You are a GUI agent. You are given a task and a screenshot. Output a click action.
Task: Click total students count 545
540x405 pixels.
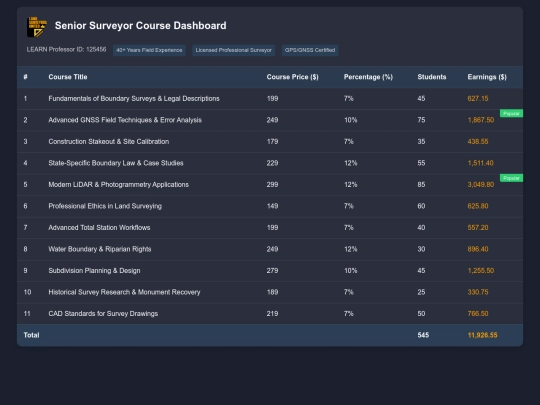pos(423,335)
